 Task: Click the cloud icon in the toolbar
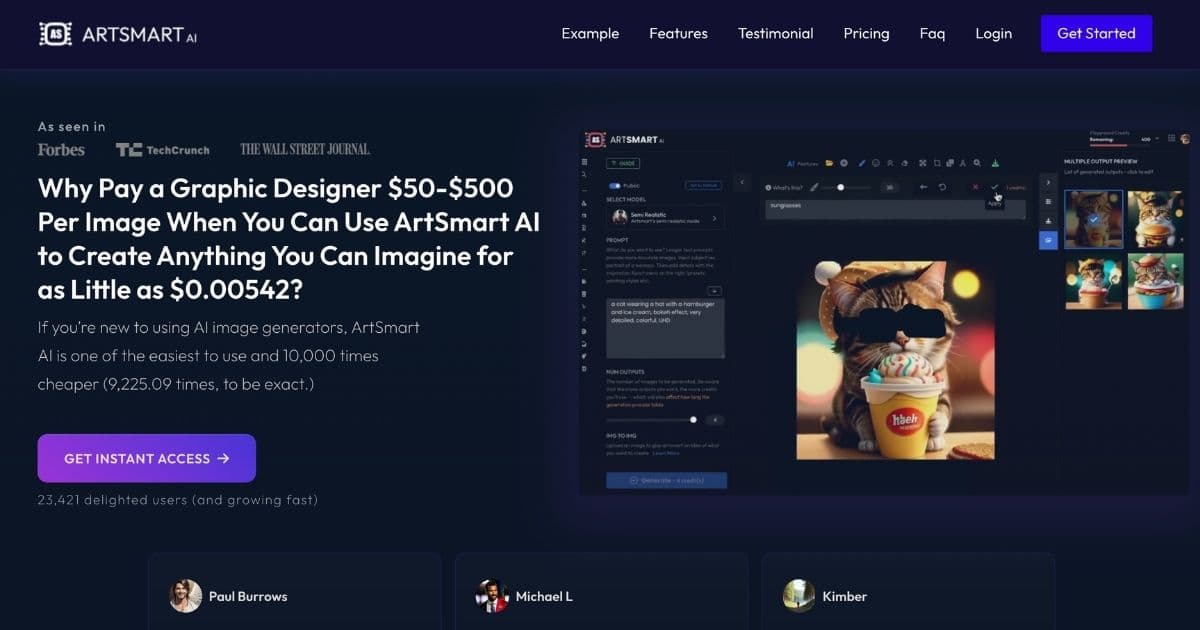(905, 163)
